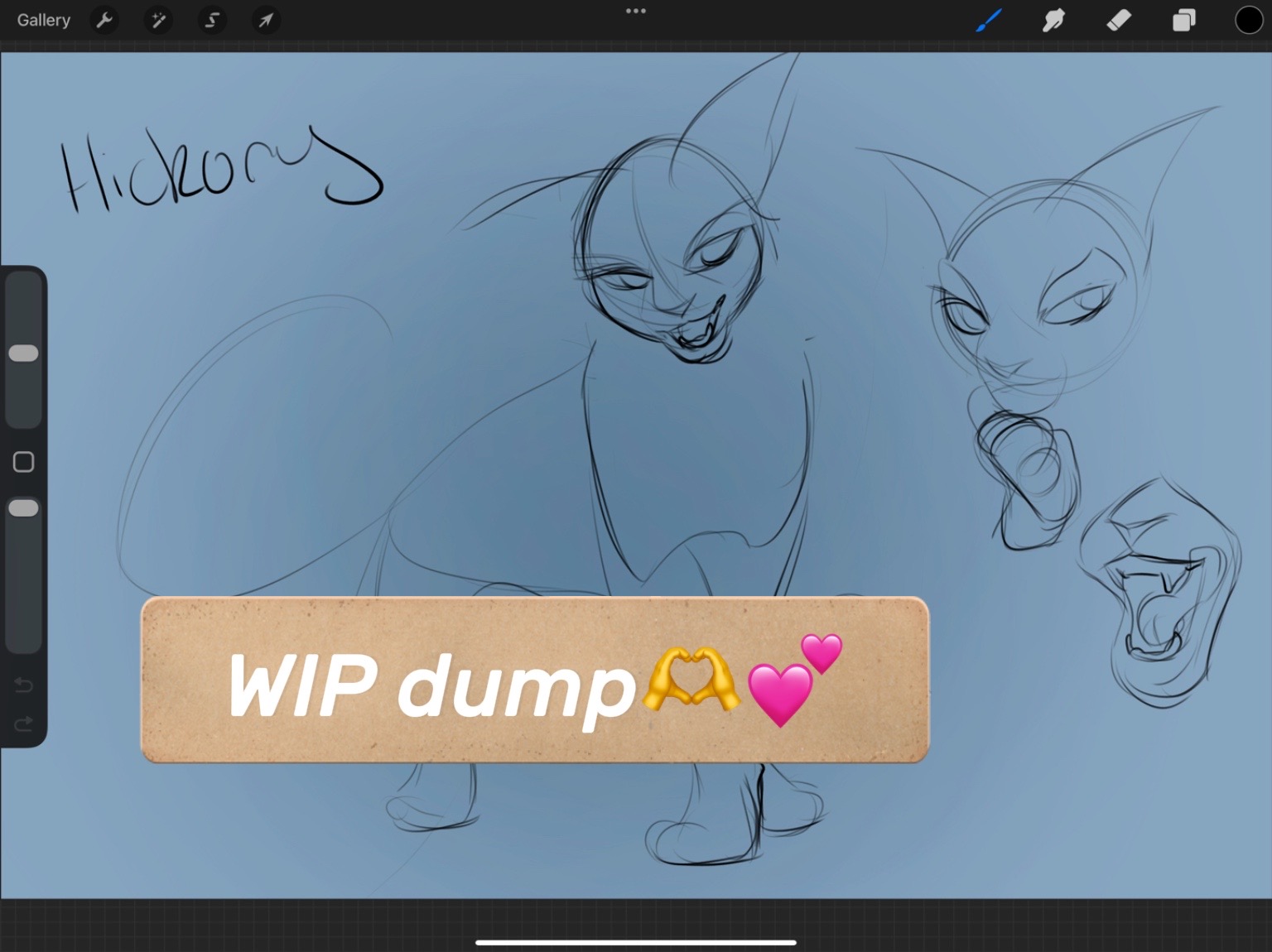Tap the home indicator bar at the bottom
Screen dimensions: 1272x952
[636, 942]
